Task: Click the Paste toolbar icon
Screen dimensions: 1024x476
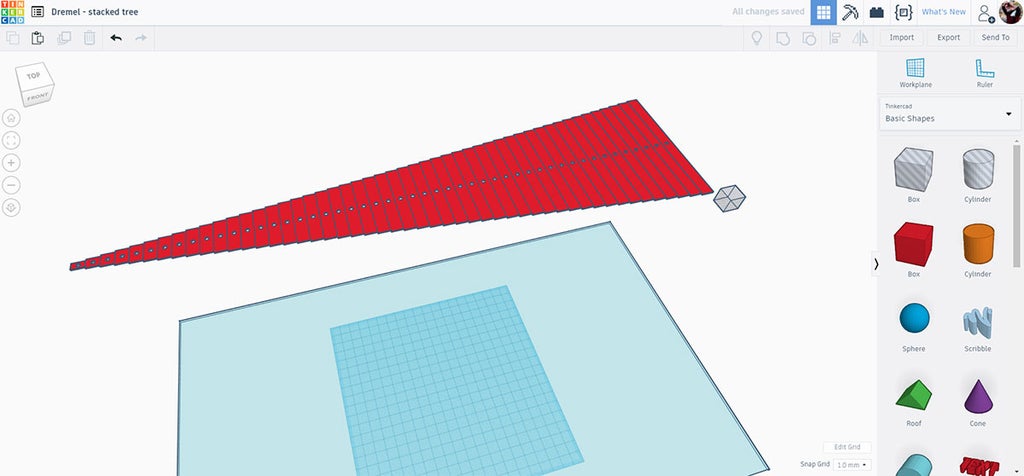Action: (x=38, y=38)
